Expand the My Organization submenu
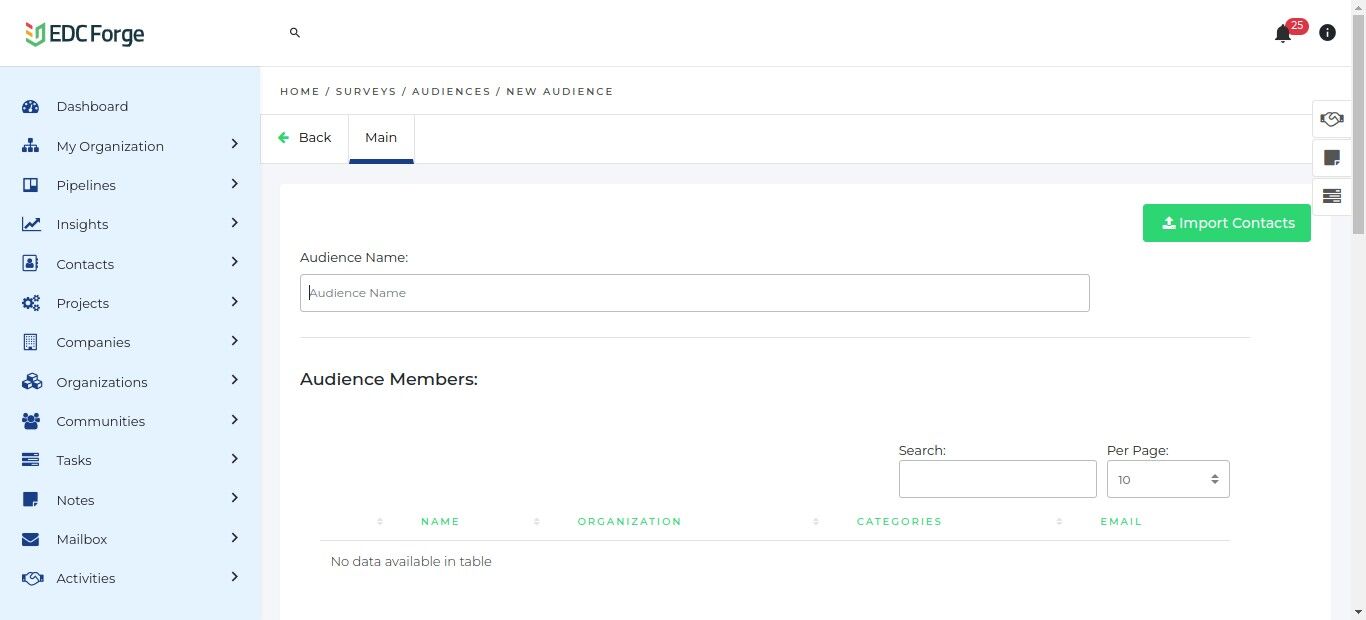Screen dimensions: 1366x620 pos(234,145)
